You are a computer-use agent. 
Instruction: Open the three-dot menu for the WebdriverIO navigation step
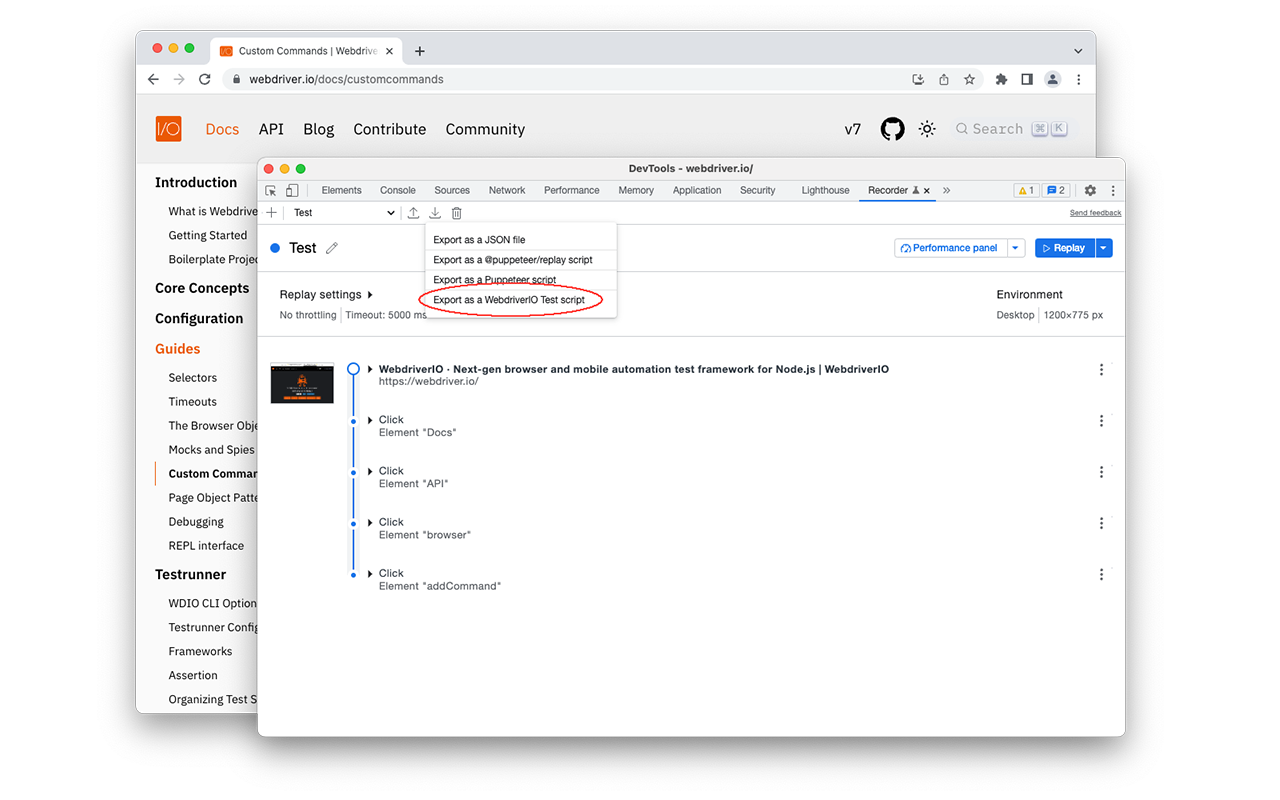point(1101,370)
